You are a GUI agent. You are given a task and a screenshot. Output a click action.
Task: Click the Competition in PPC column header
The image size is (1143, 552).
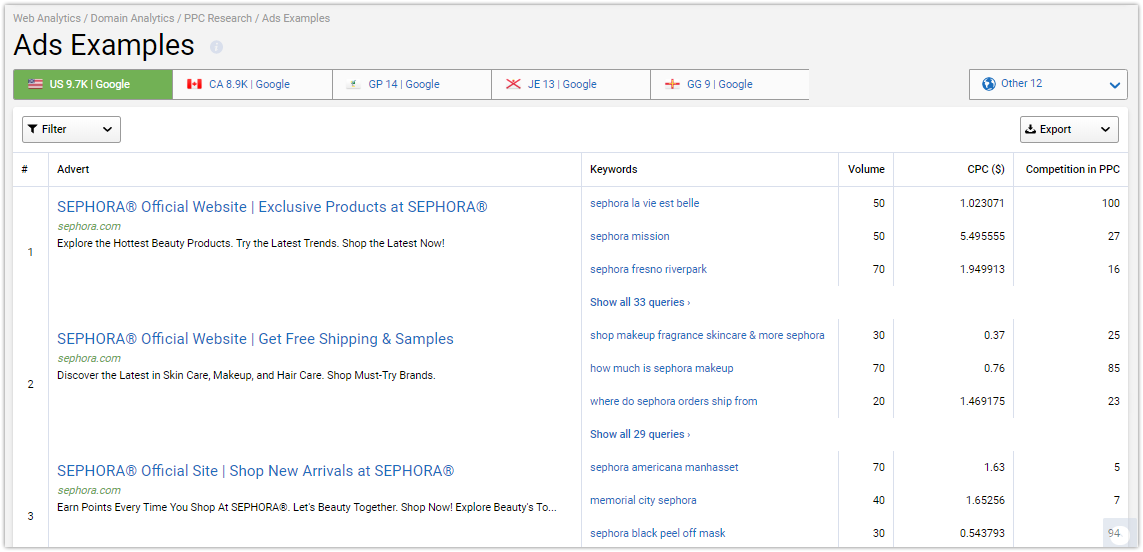1072,169
